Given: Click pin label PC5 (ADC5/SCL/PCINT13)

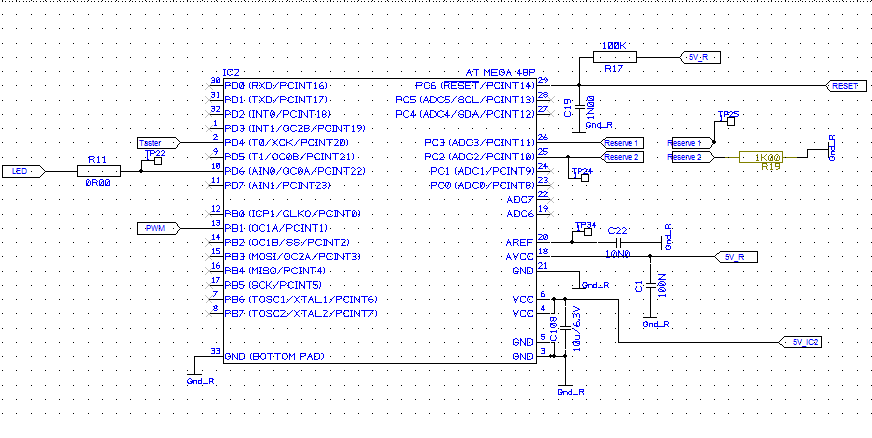Looking at the screenshot, I should 465,100.
